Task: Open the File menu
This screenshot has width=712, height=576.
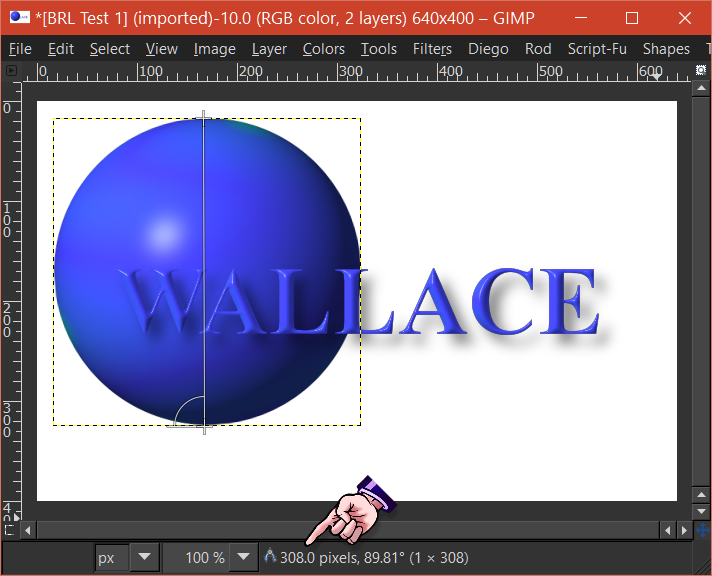Action: [20, 49]
